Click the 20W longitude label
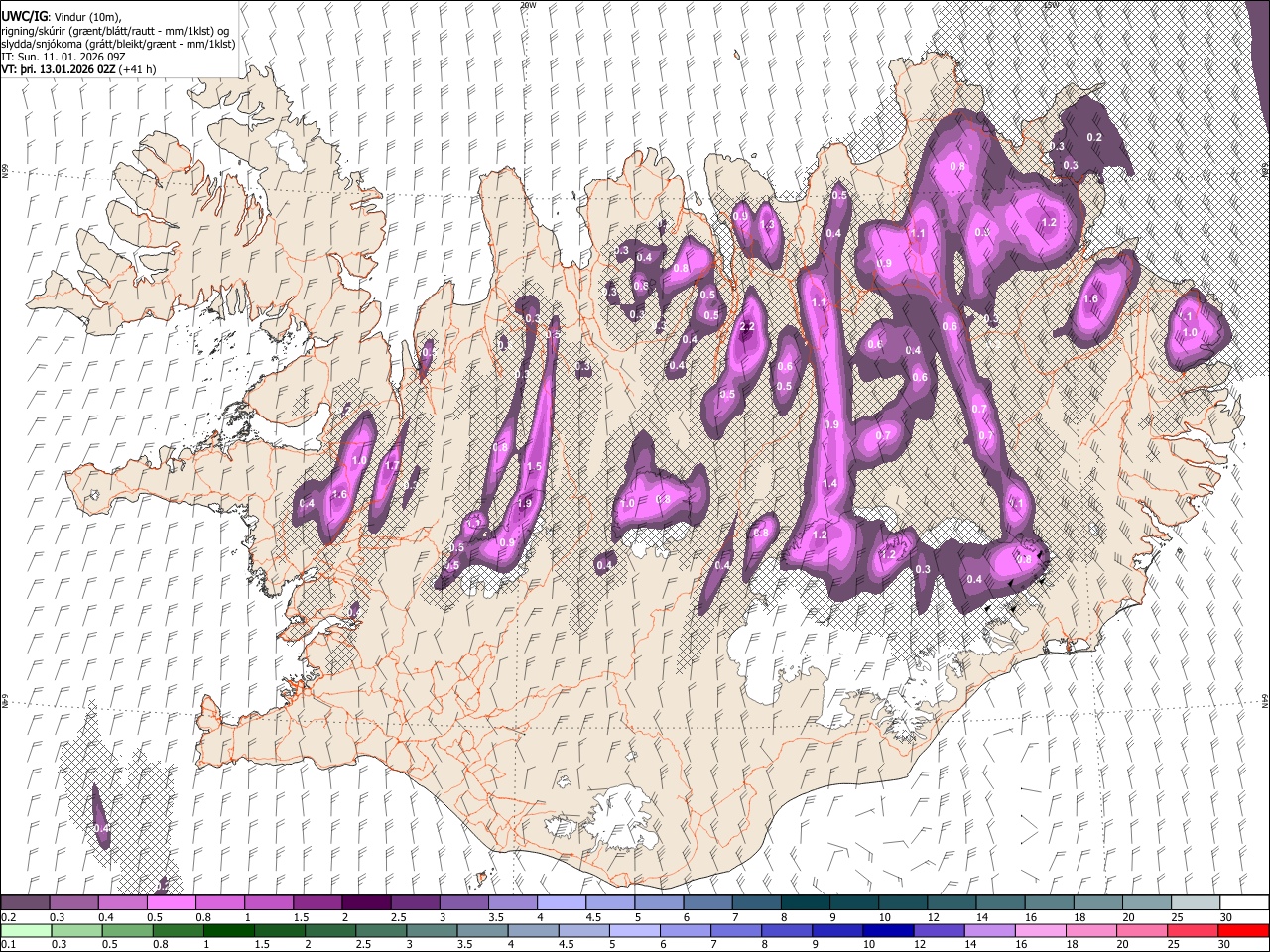 [x=527, y=5]
